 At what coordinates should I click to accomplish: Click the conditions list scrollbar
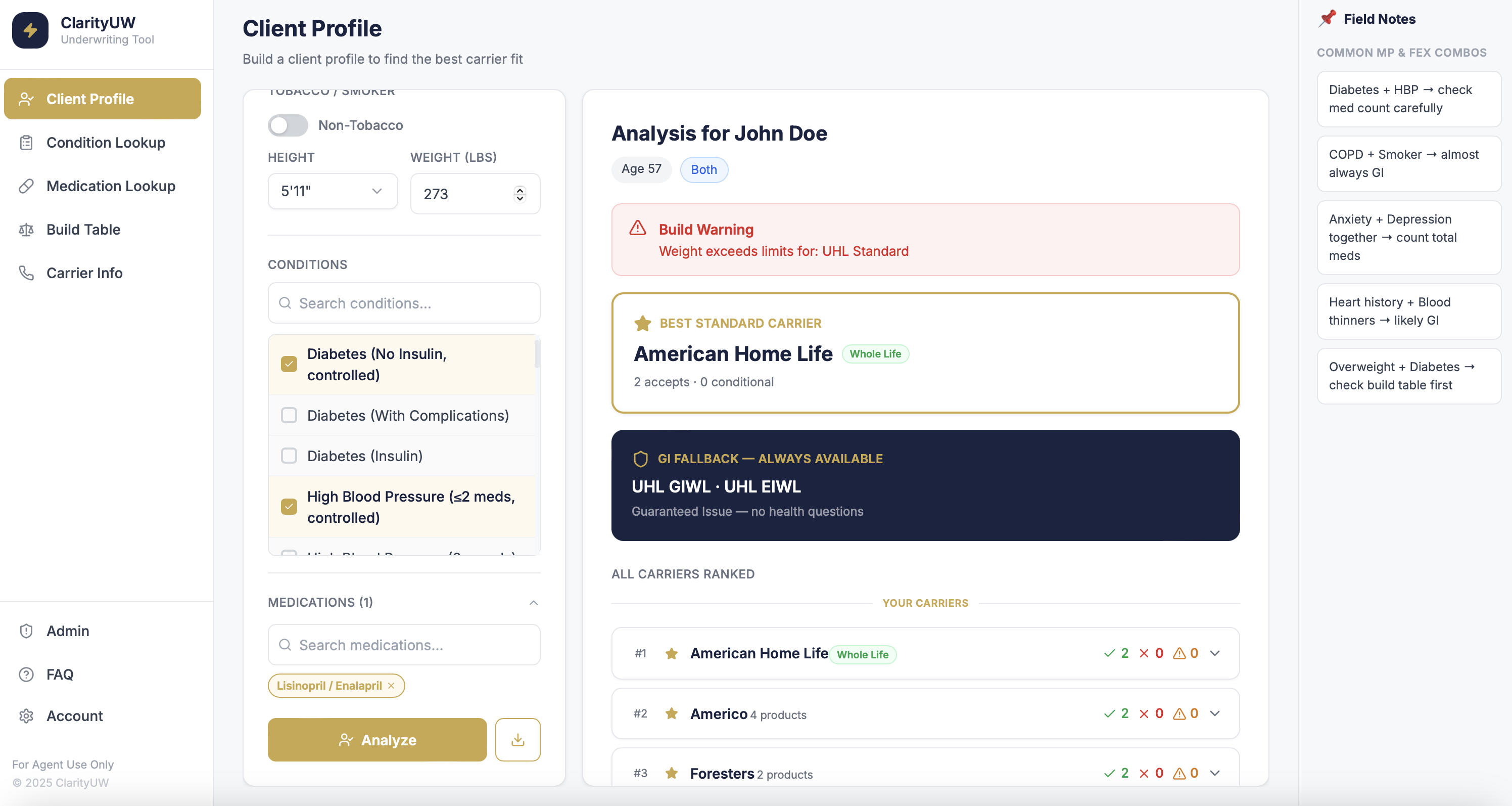[537, 354]
